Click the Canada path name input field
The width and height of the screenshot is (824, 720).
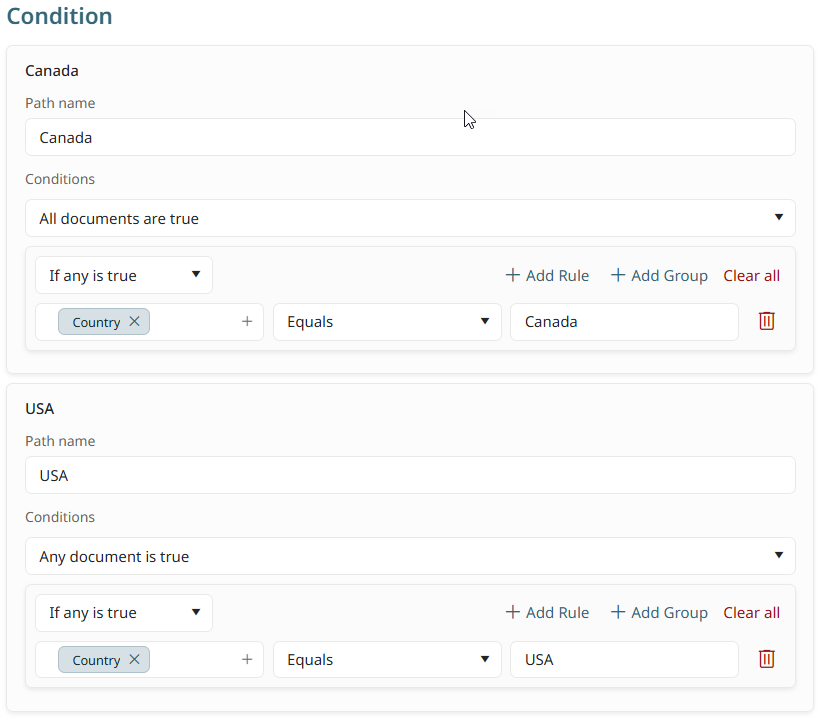410,138
